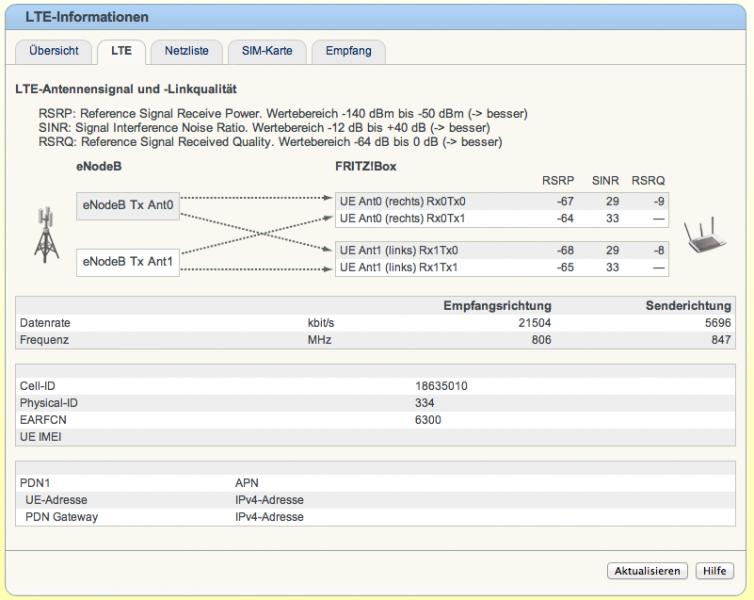The height and width of the screenshot is (600, 754).
Task: Click frequency value 806
Action: pyautogui.click(x=541, y=340)
